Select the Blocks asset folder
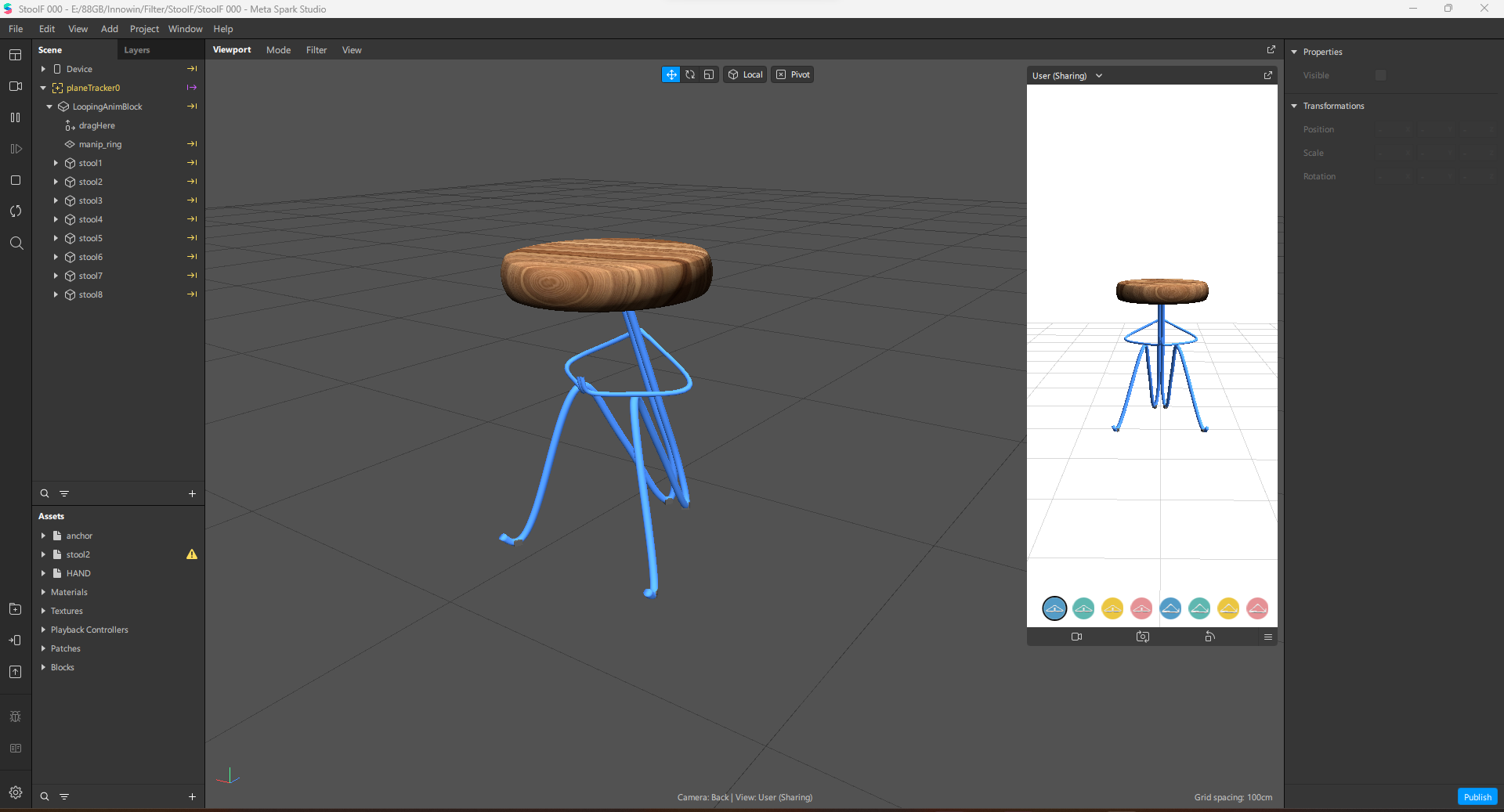 (x=63, y=667)
